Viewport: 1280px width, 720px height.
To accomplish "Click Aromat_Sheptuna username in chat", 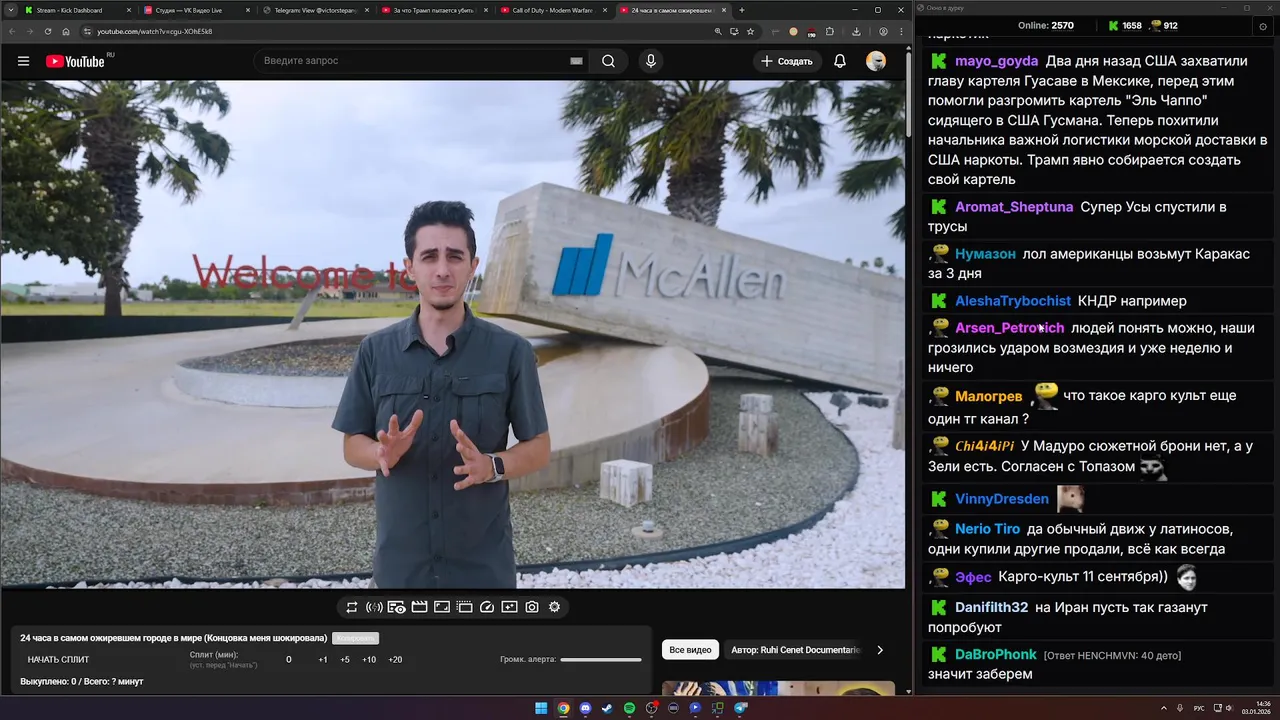I will (x=1014, y=207).
